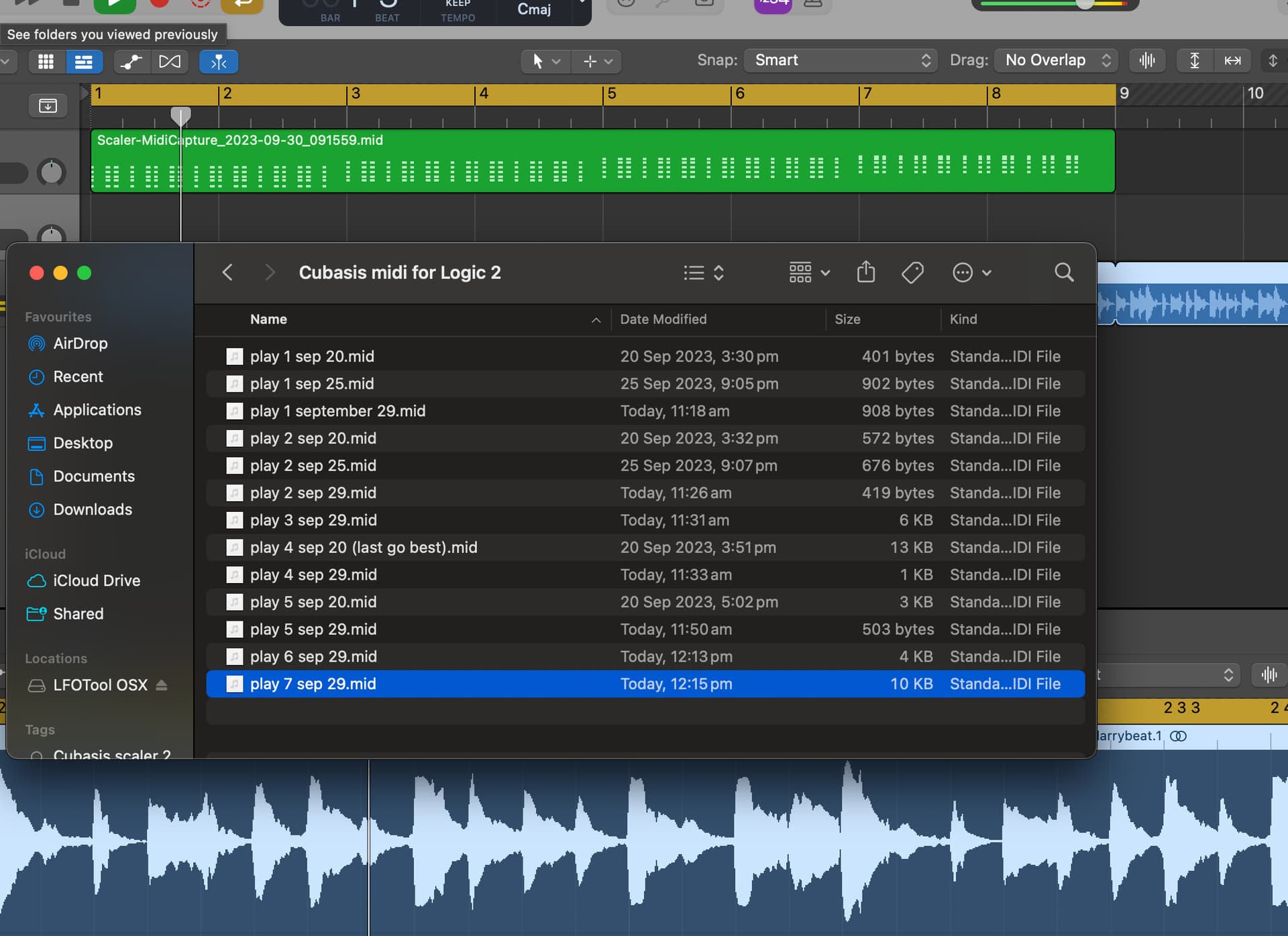1288x936 pixels.
Task: Open Finder search magnifier
Action: point(1064,272)
